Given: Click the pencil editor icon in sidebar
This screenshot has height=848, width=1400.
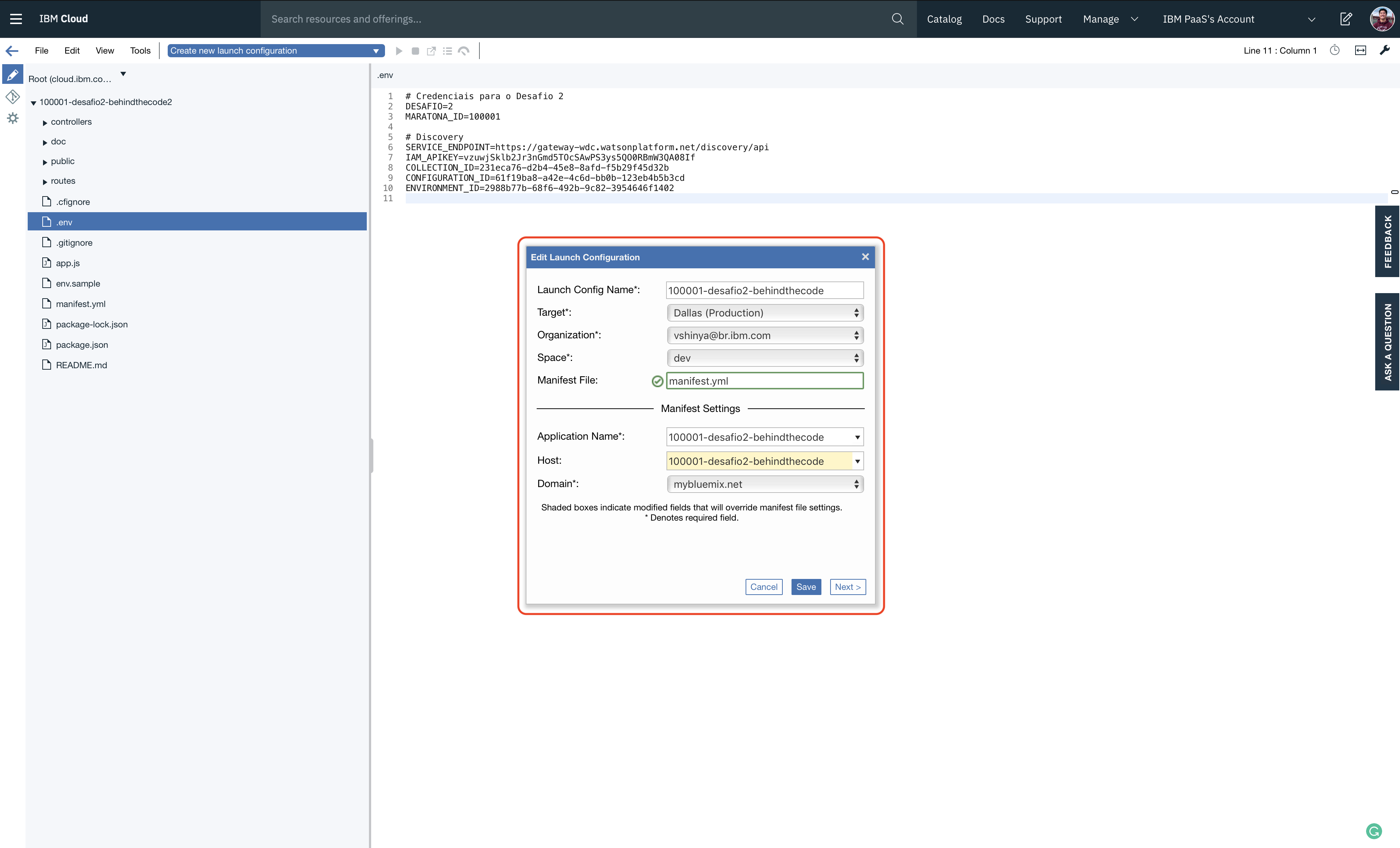Looking at the screenshot, I should point(12,75).
